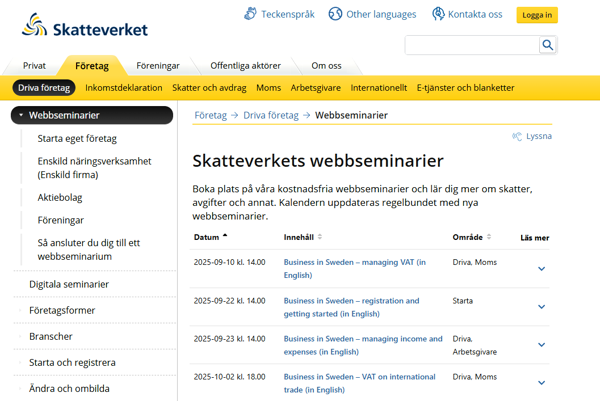
Task: Click the search magnifier icon
Action: coord(547,45)
